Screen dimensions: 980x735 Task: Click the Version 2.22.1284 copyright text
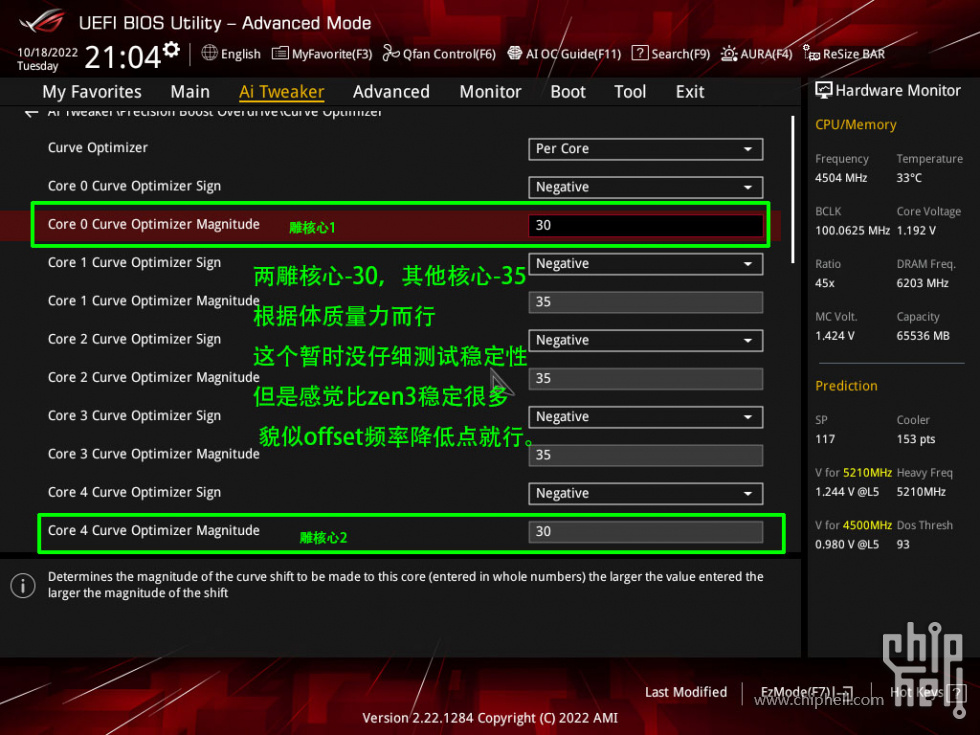pyautogui.click(x=490, y=718)
